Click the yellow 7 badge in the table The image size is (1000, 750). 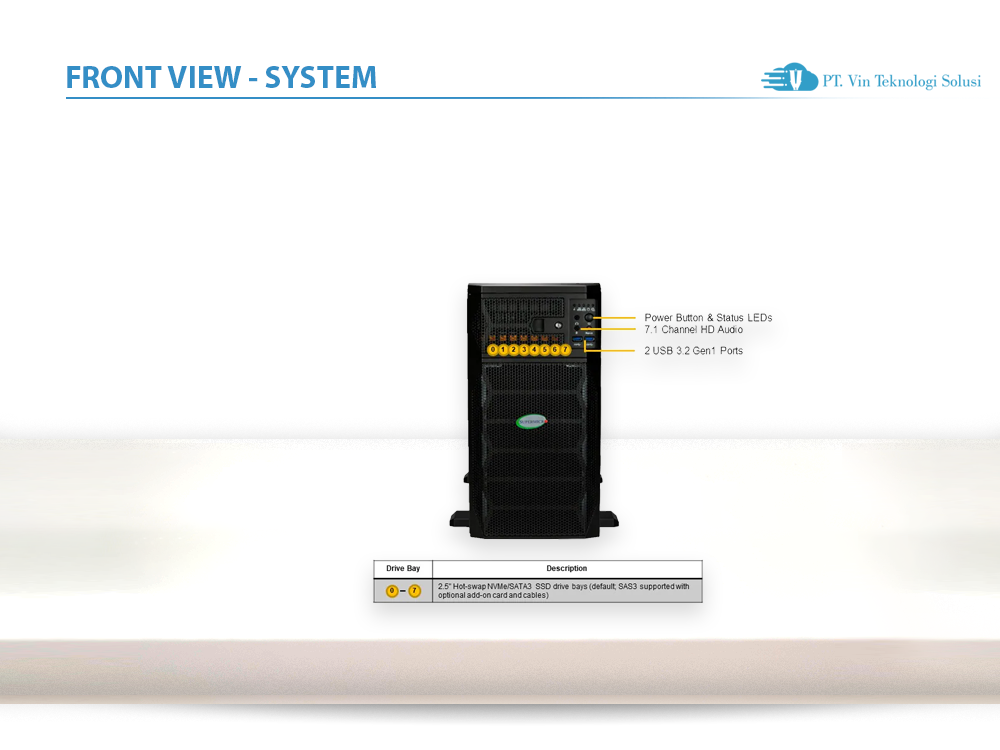coord(415,591)
